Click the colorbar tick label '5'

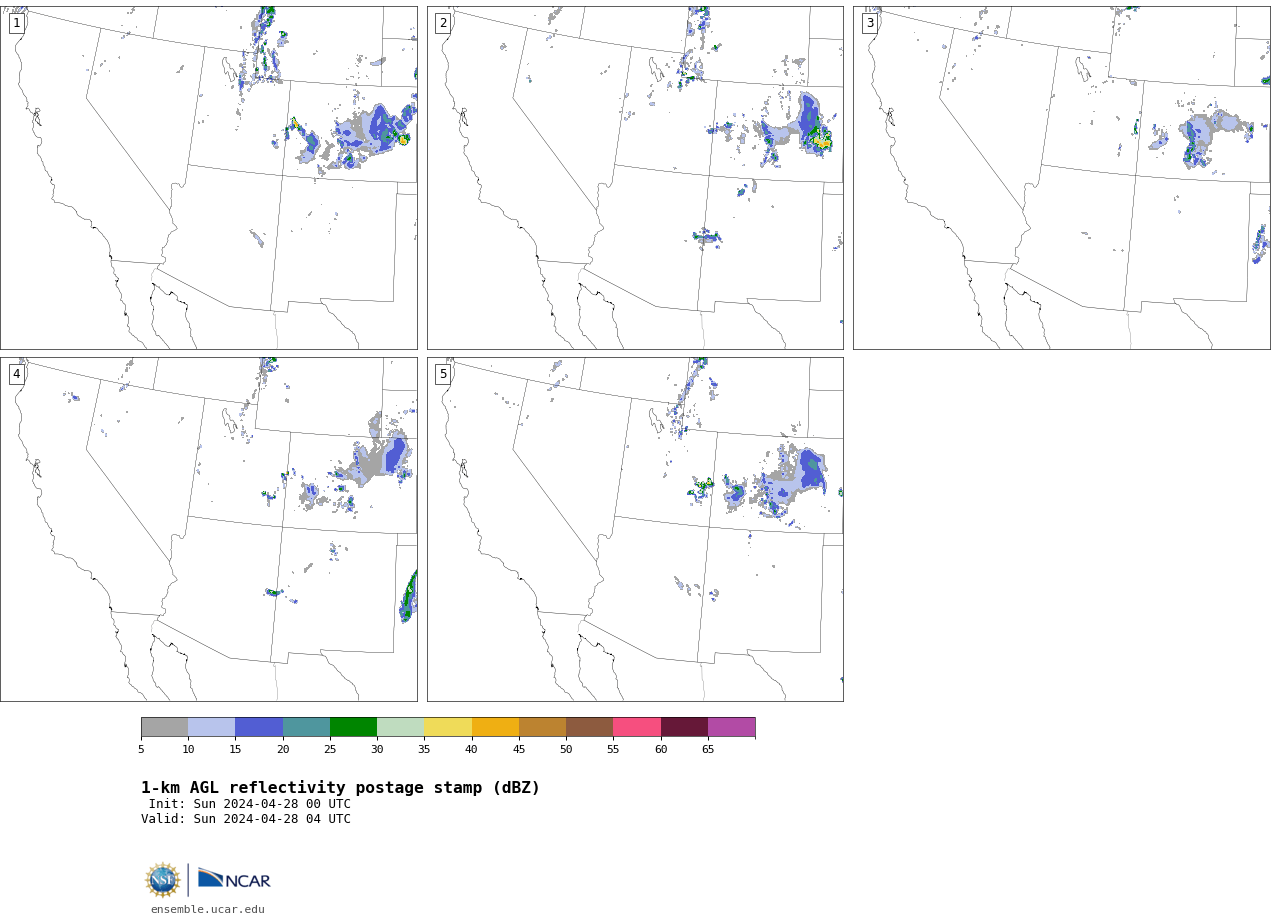(x=141, y=749)
